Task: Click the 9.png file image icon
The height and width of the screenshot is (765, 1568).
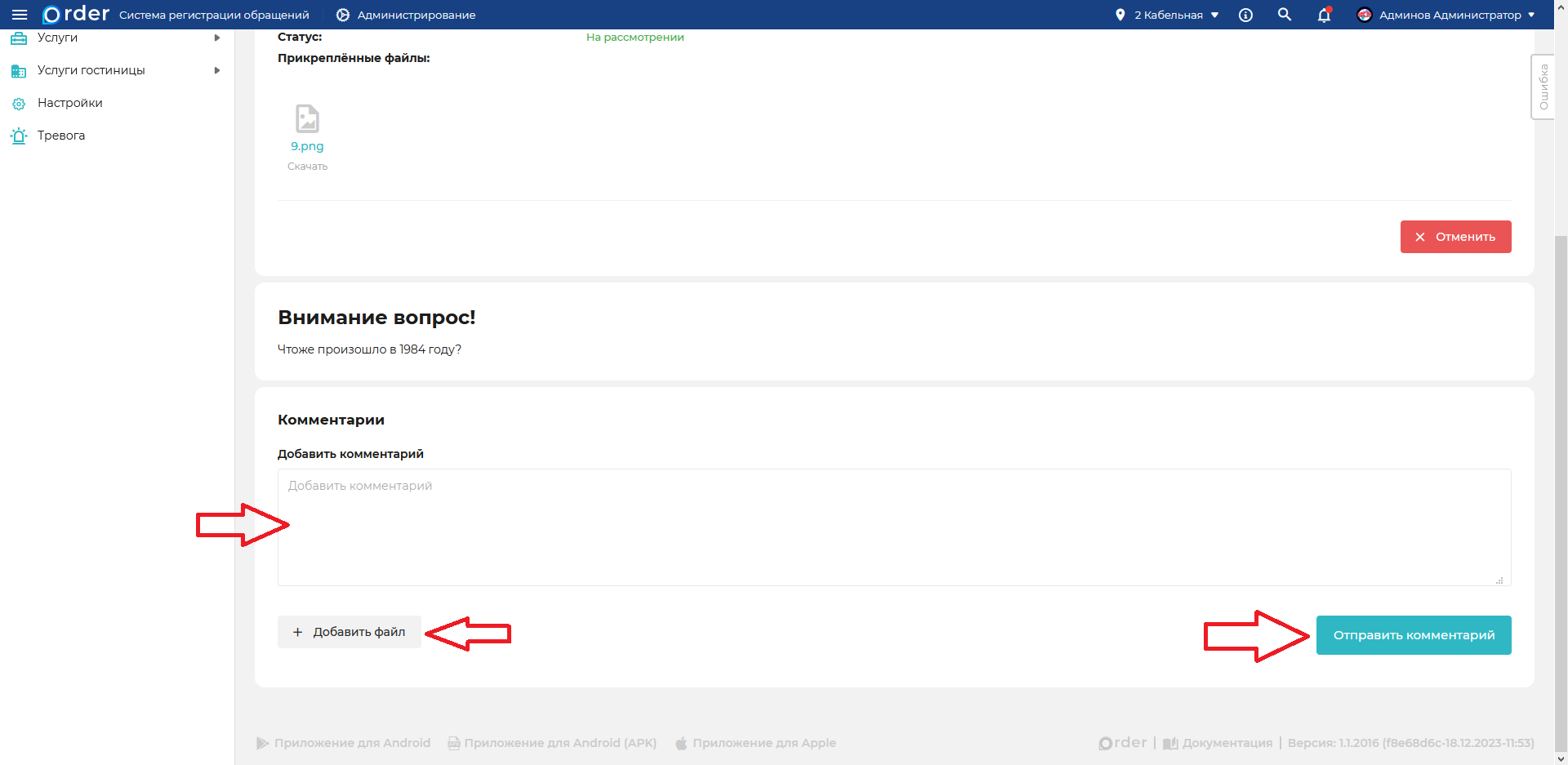Action: 307,119
